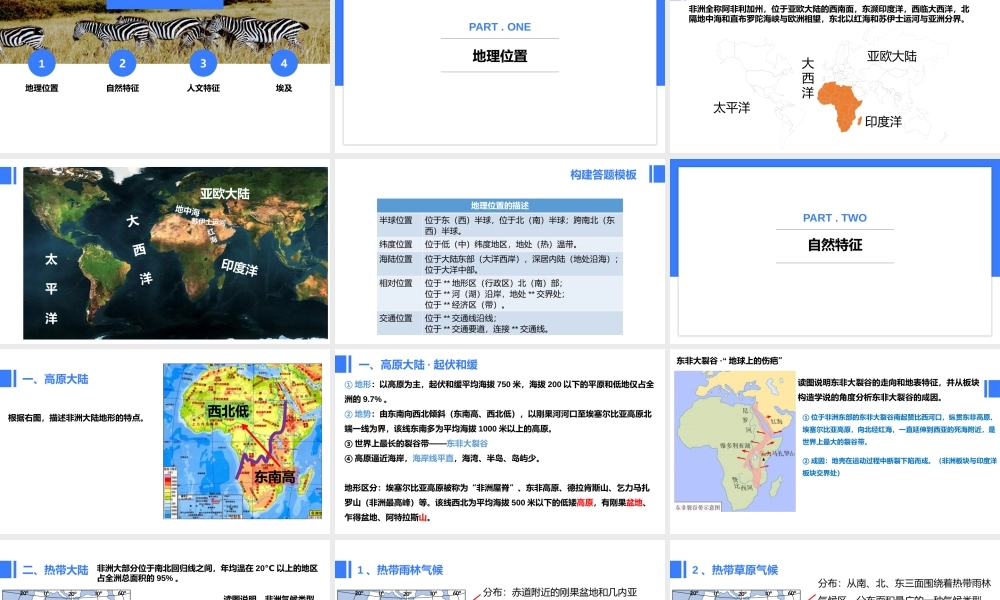Click the numbered circle 1 above 地理位置
The width and height of the screenshot is (1000, 600).
(41, 64)
